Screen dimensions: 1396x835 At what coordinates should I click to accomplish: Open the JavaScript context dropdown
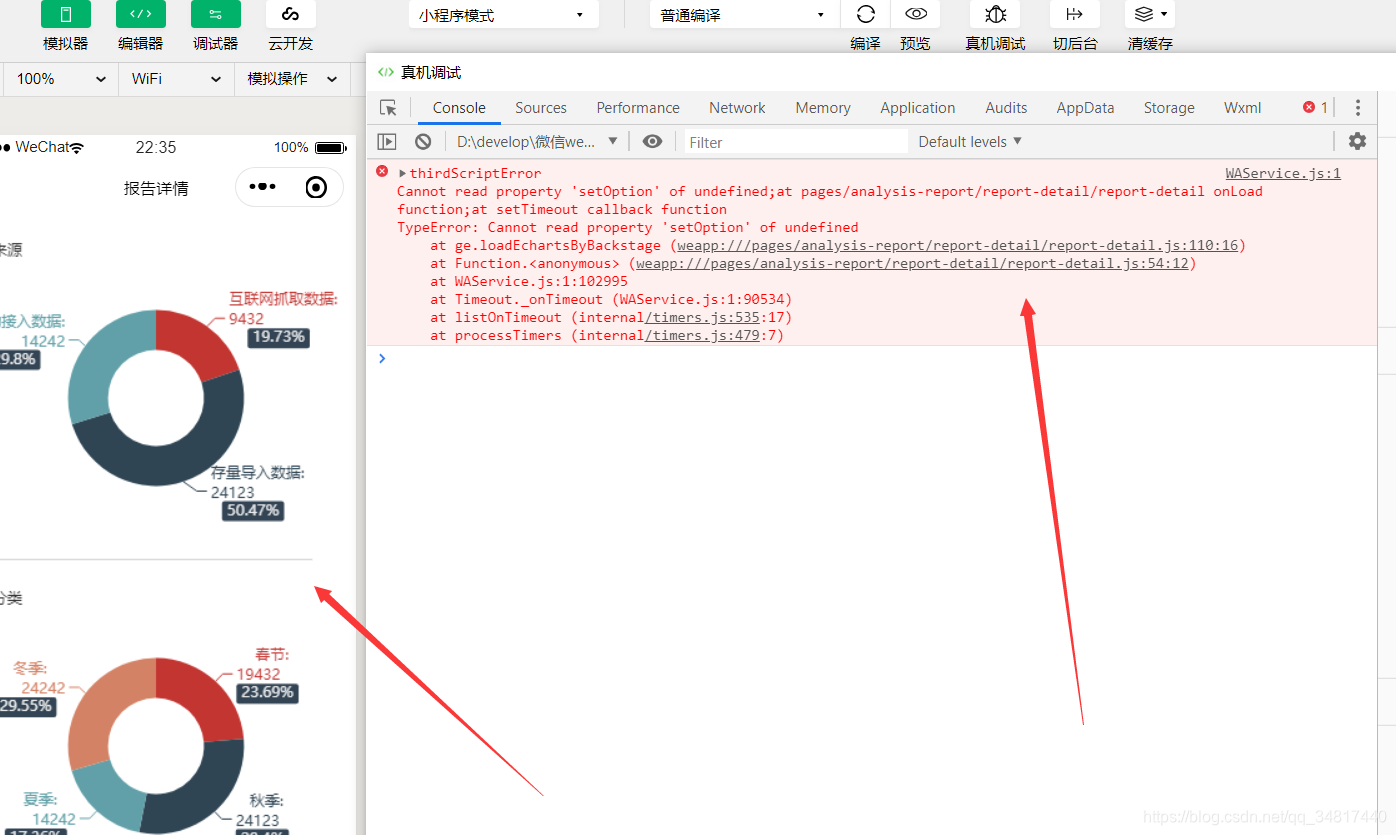(537, 142)
